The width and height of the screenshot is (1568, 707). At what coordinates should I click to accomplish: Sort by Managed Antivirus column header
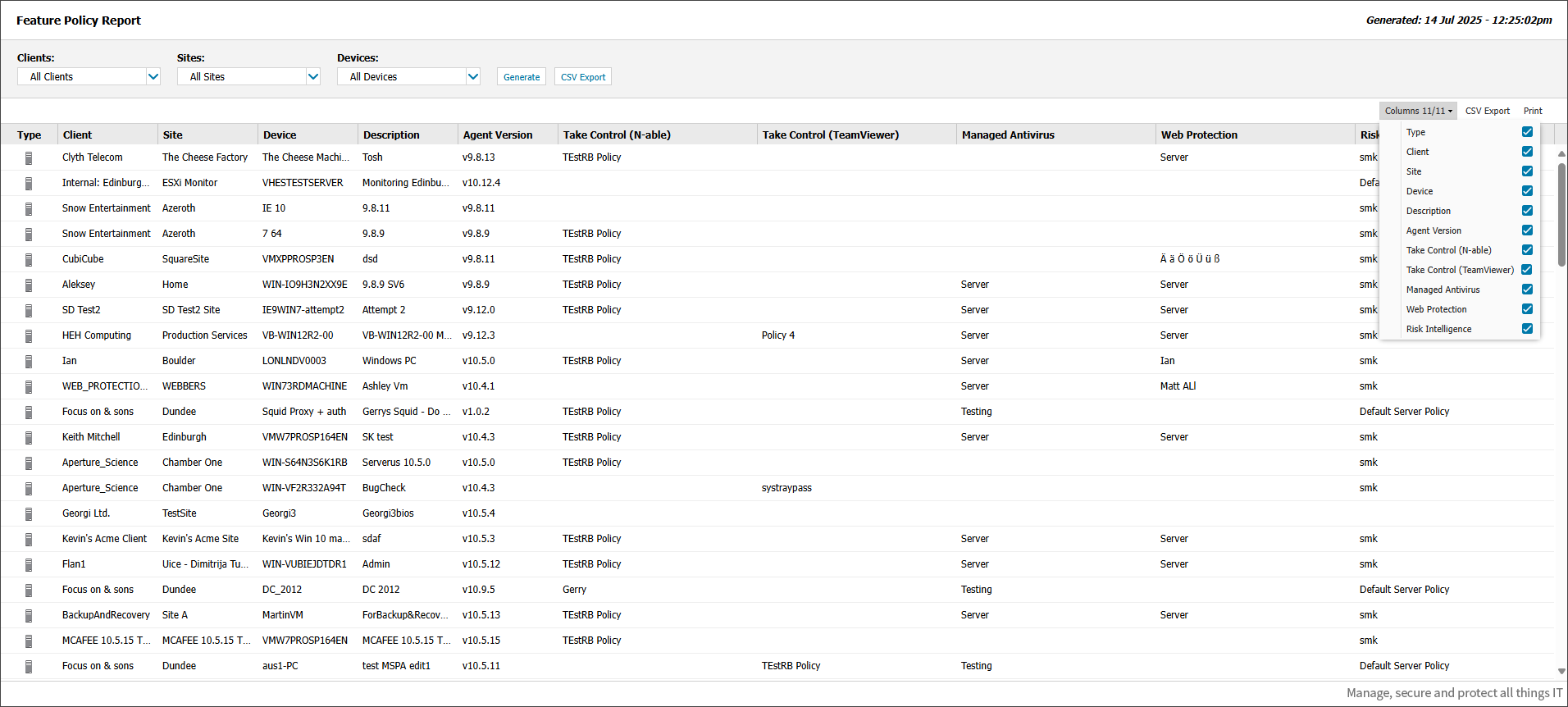pyautogui.click(x=1056, y=135)
